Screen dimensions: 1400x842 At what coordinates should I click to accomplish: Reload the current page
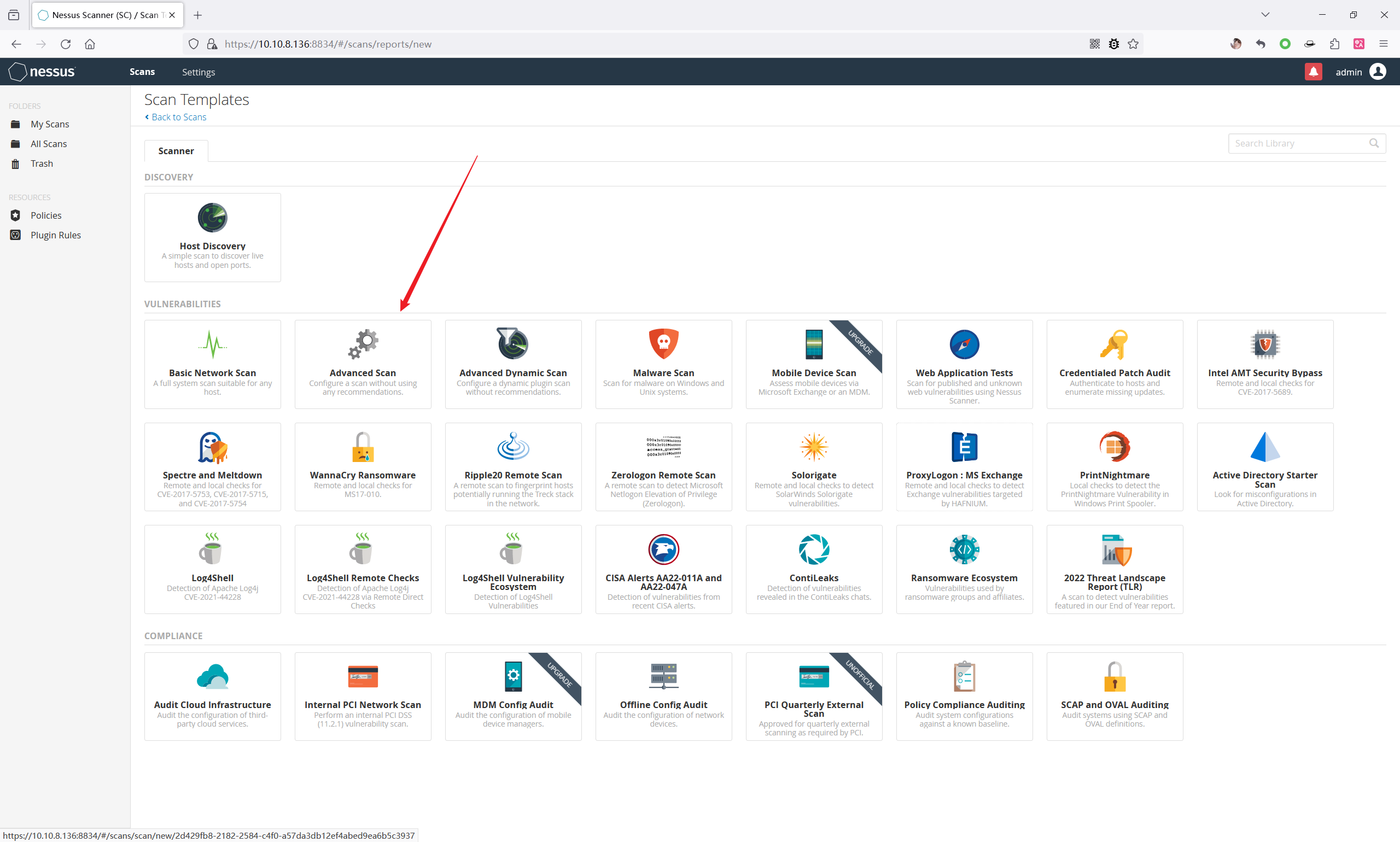[66, 44]
